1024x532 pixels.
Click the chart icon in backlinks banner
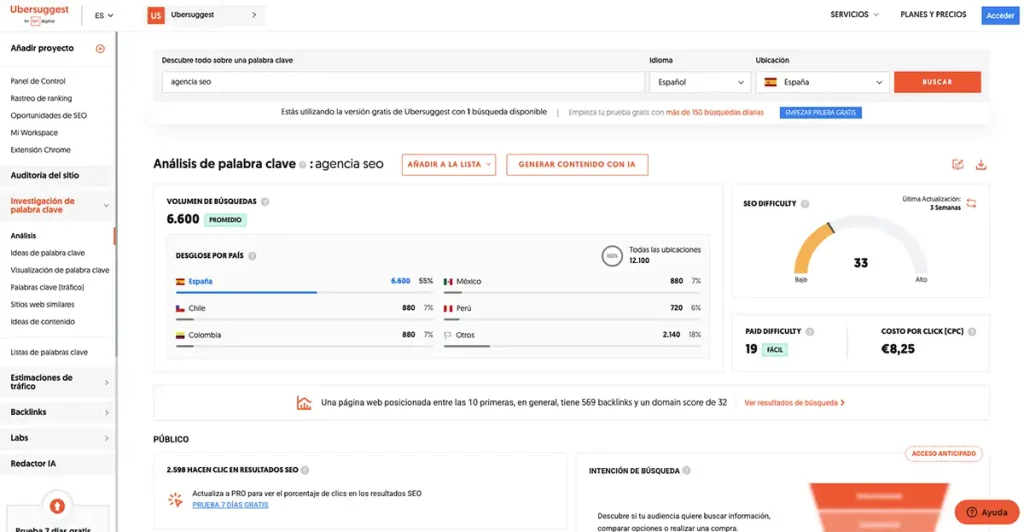tap(304, 403)
